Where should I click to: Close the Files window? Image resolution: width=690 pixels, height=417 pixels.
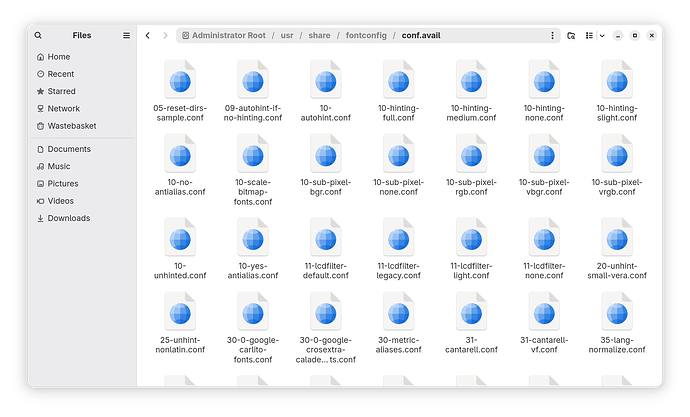[652, 36]
